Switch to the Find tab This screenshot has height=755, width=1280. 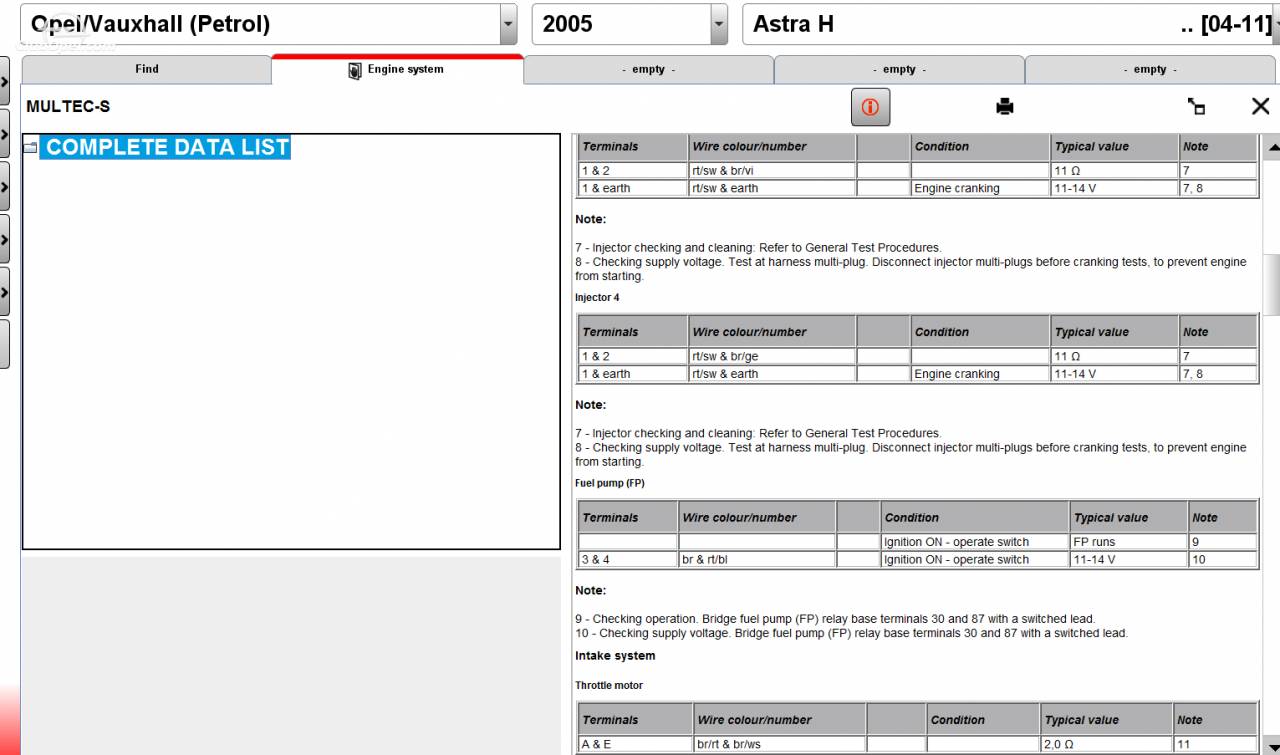(x=146, y=69)
